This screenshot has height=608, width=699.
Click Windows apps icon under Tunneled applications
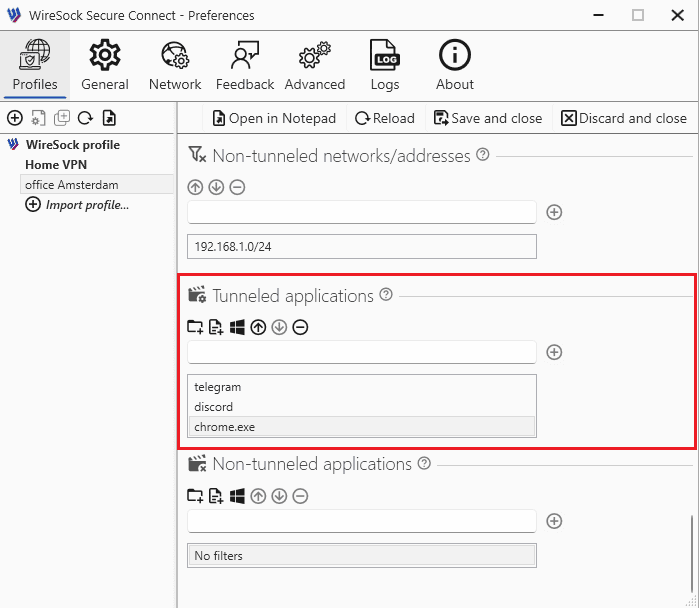(237, 327)
